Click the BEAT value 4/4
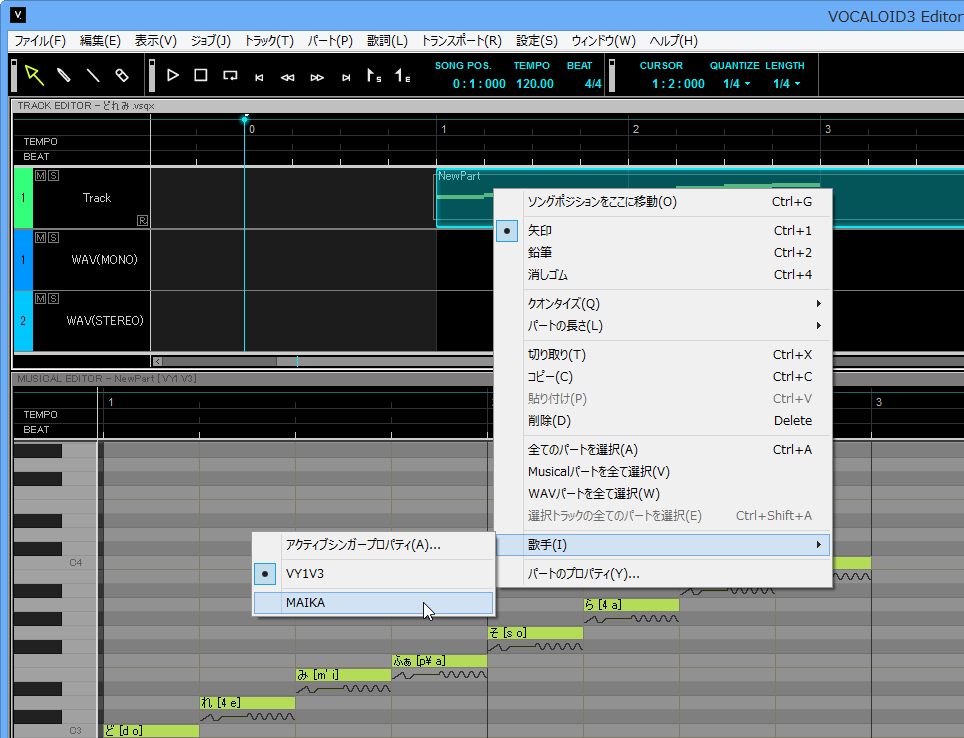 (593, 84)
